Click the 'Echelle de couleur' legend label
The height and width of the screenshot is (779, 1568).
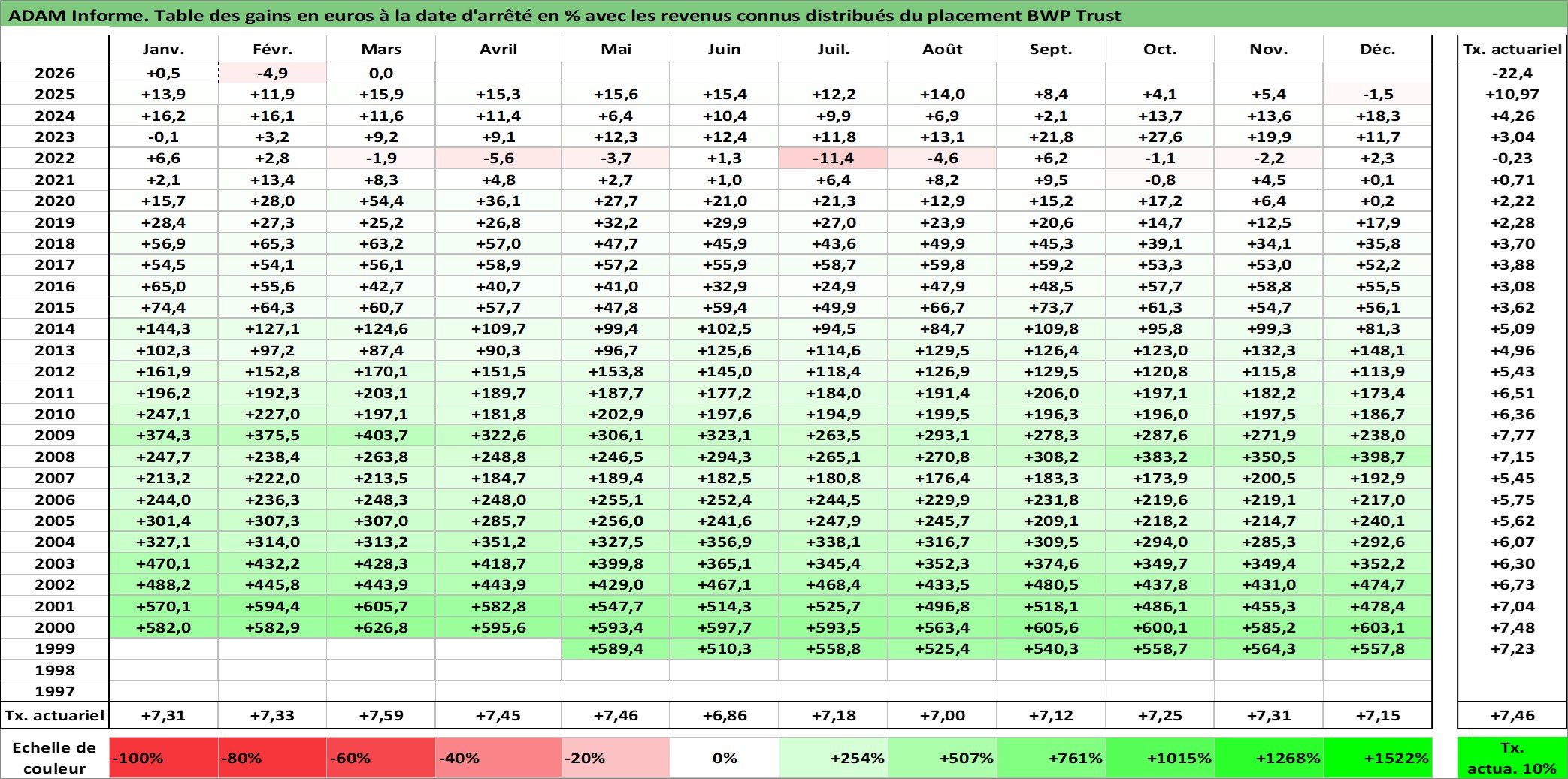click(54, 758)
